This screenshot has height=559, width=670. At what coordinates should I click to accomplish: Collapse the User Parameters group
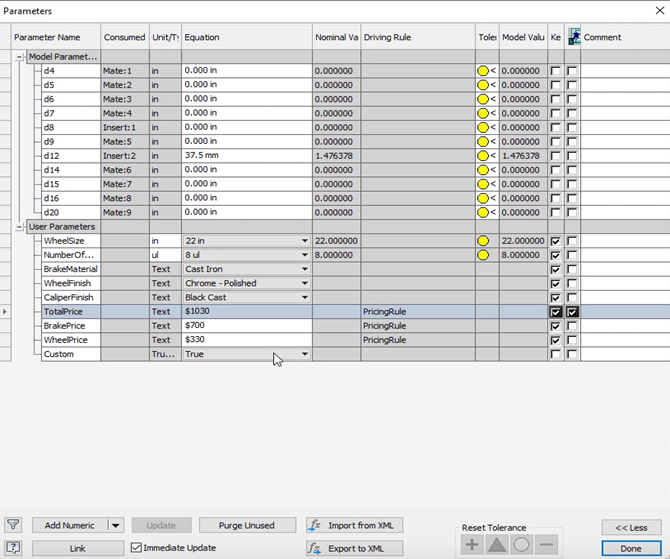pos(19,227)
